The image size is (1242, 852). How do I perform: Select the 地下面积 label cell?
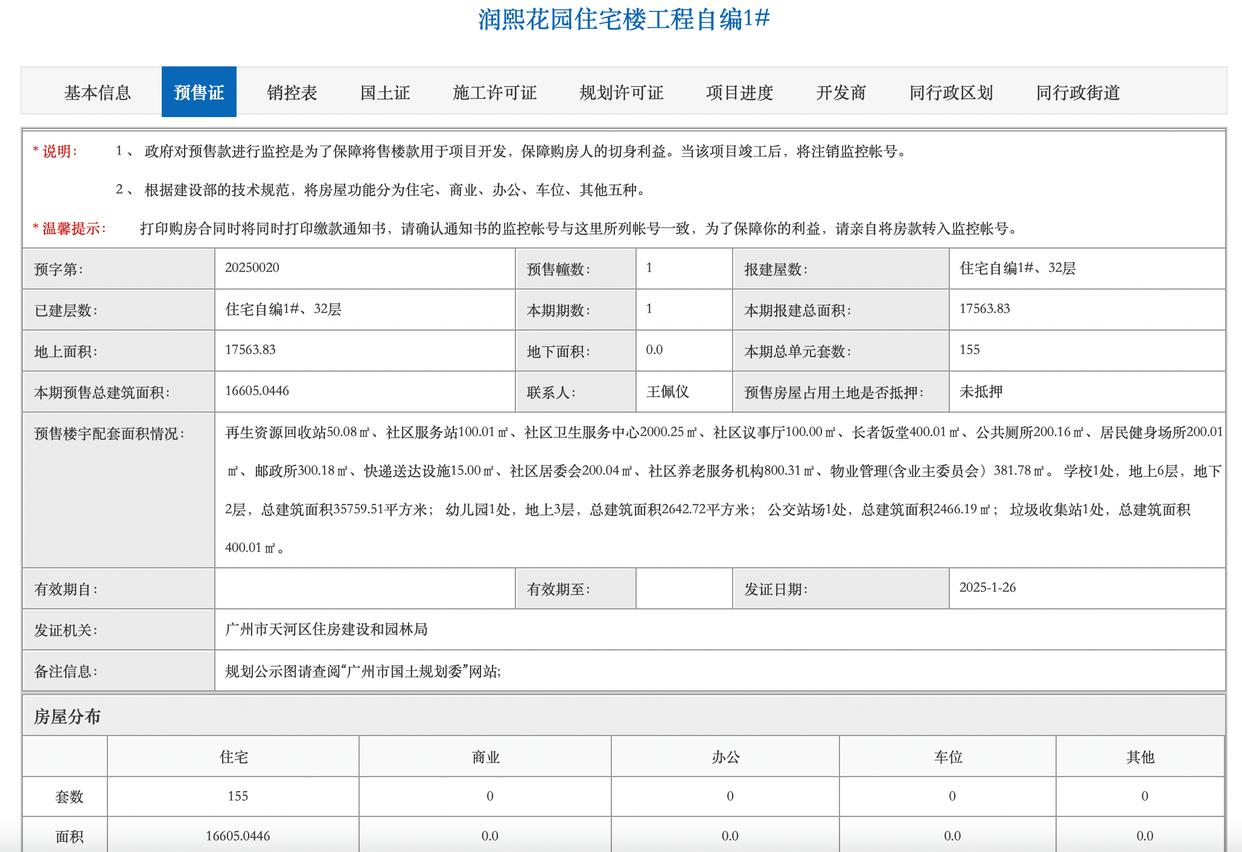pos(576,351)
